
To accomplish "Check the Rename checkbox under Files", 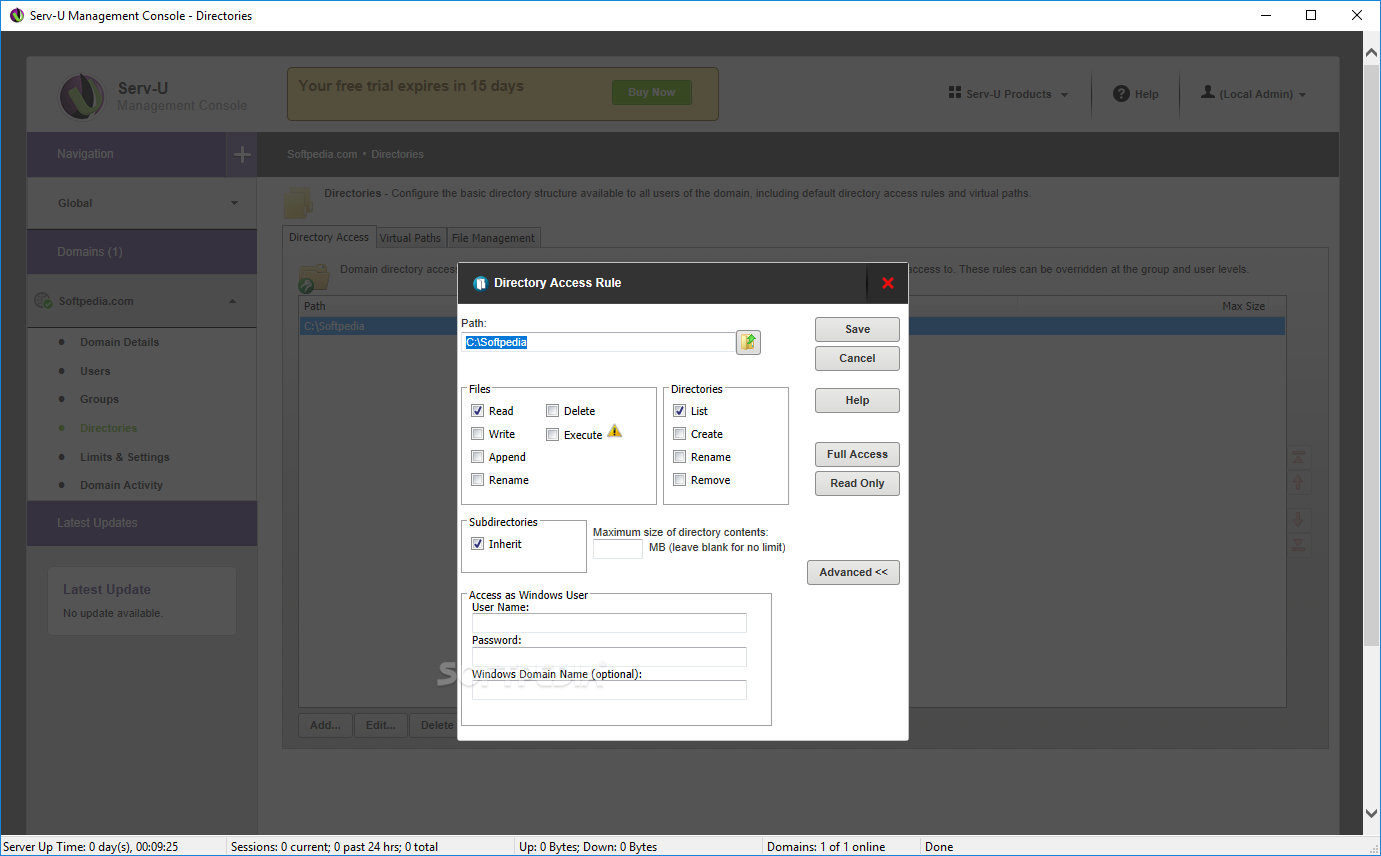I will coord(478,480).
